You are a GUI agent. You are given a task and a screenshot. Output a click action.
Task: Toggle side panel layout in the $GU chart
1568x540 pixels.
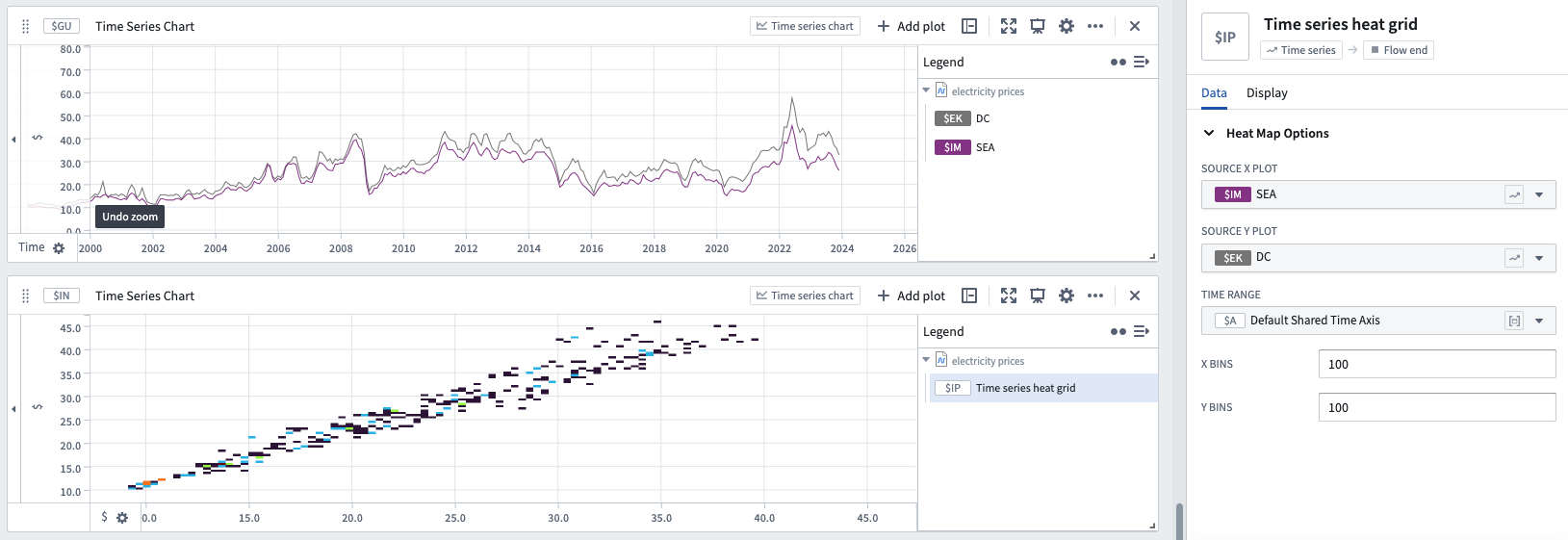[x=969, y=26]
